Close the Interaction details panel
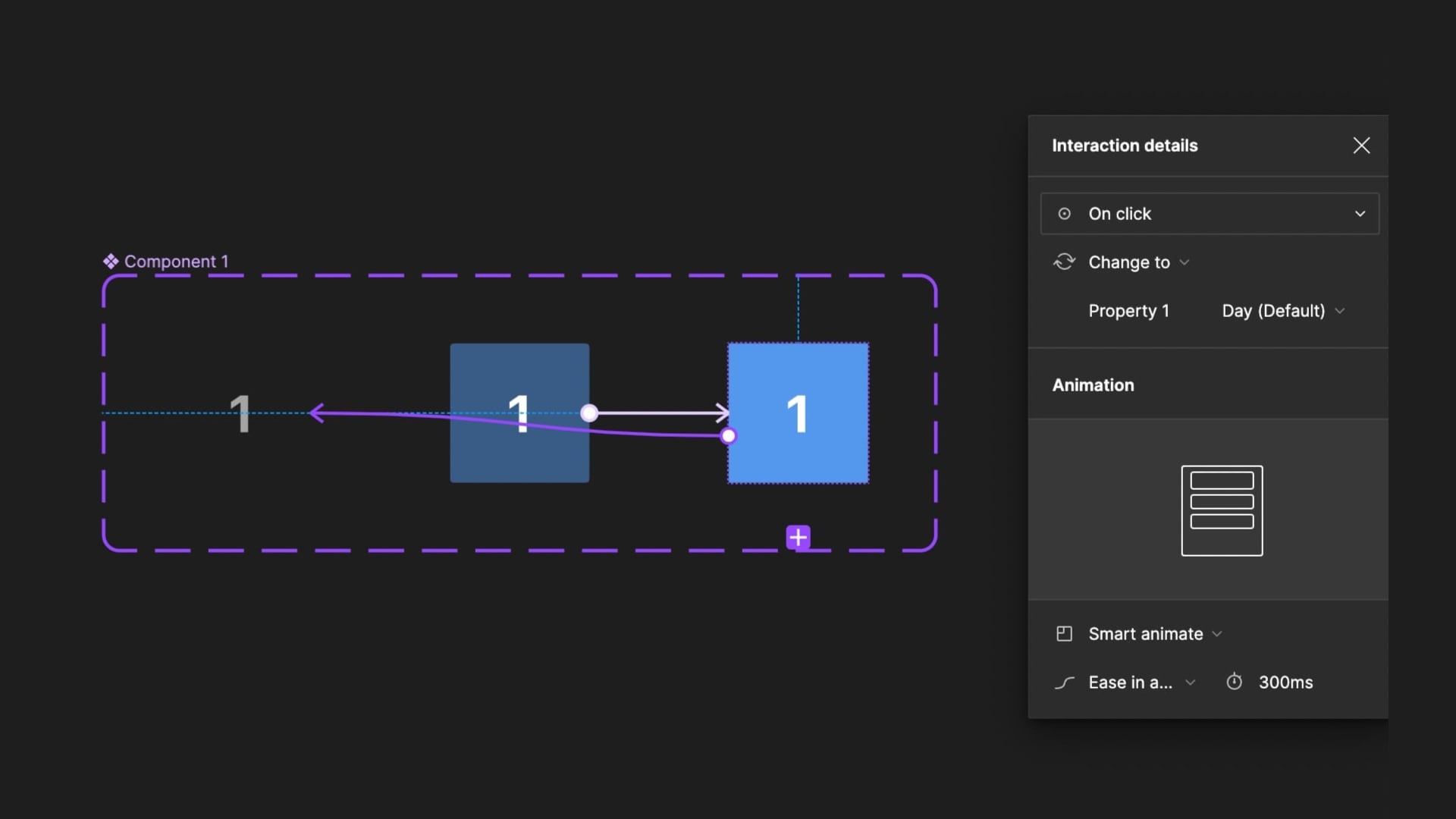Image resolution: width=1456 pixels, height=819 pixels. (x=1361, y=146)
